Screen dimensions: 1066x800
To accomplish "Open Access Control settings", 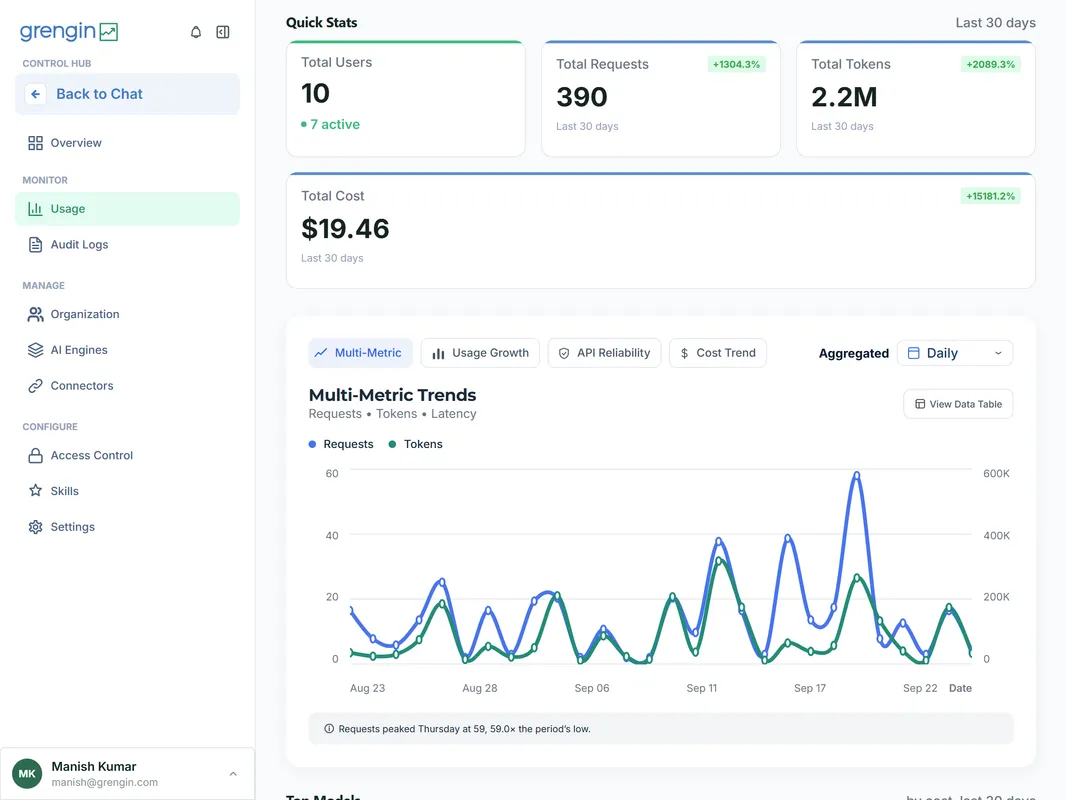I will pyautogui.click(x=127, y=455).
